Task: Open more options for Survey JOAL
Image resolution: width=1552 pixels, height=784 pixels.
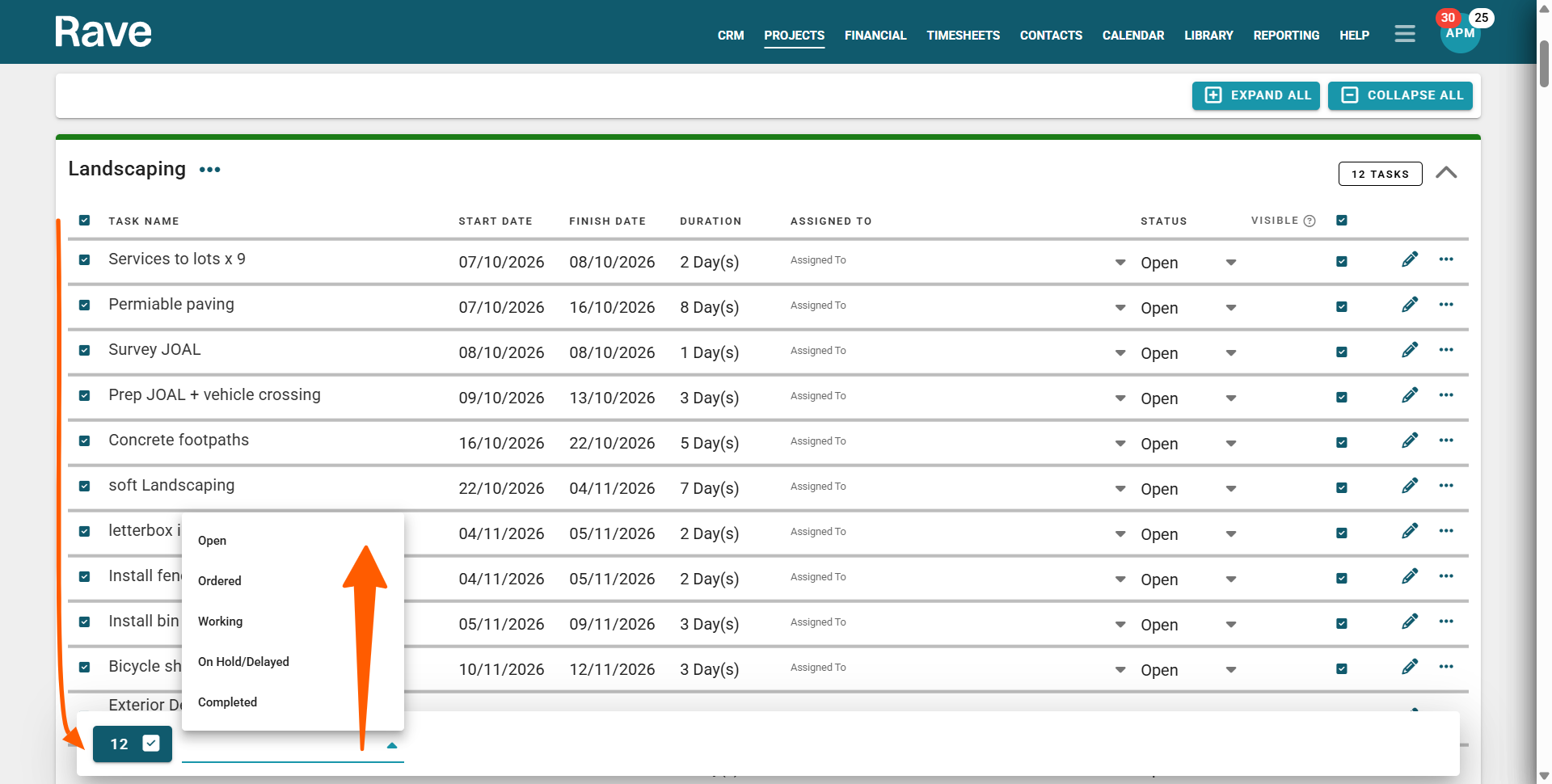Action: coord(1446,350)
